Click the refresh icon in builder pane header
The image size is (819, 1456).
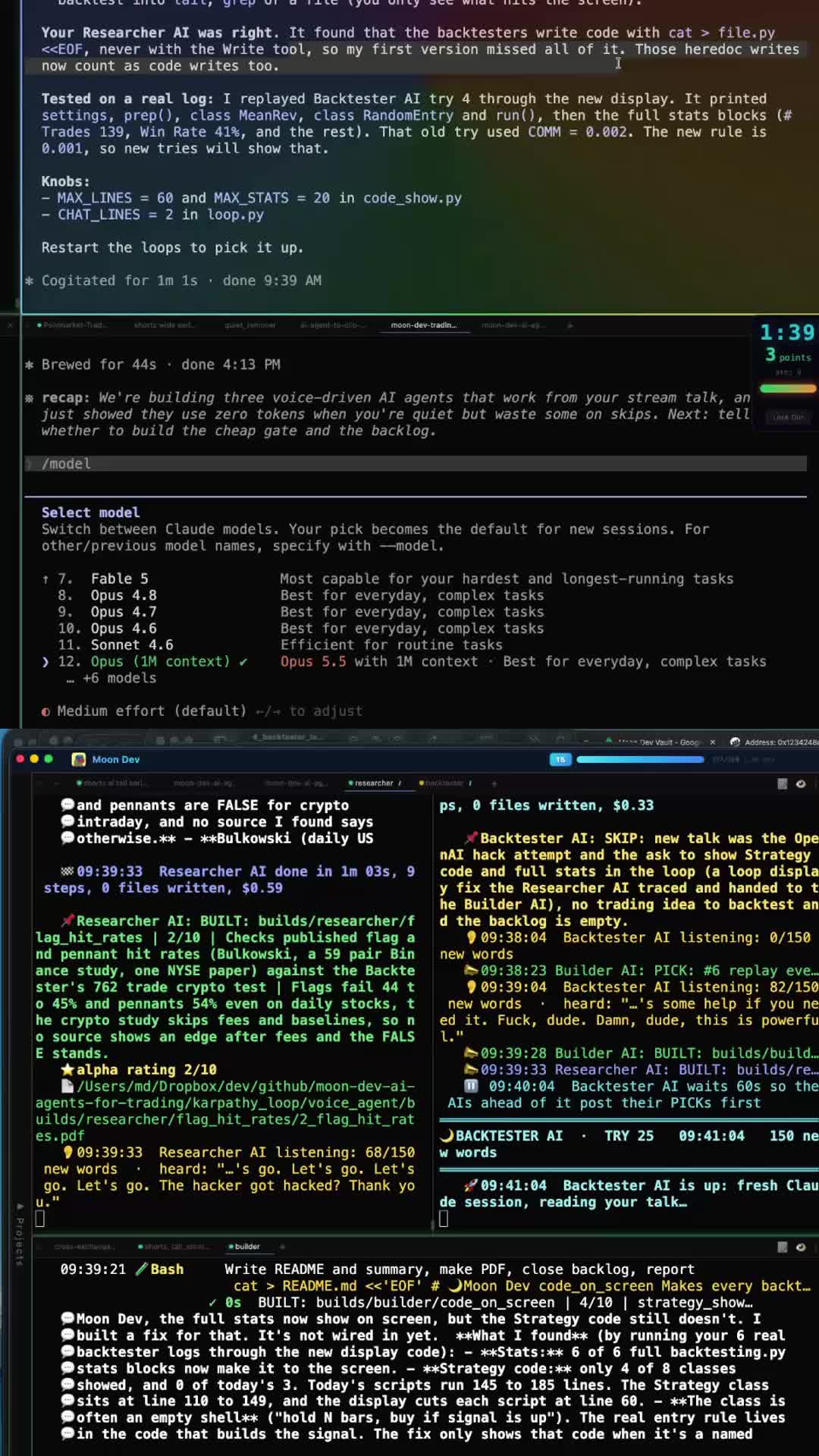click(x=801, y=1246)
